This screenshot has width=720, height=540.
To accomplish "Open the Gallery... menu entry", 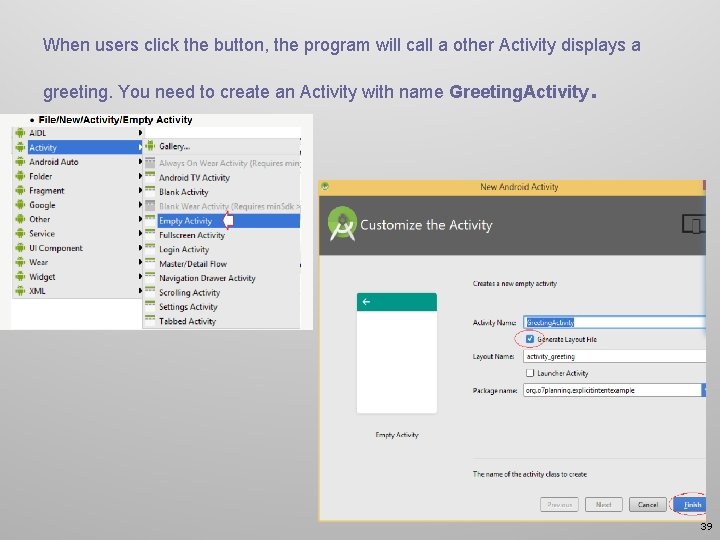I will (x=222, y=146).
